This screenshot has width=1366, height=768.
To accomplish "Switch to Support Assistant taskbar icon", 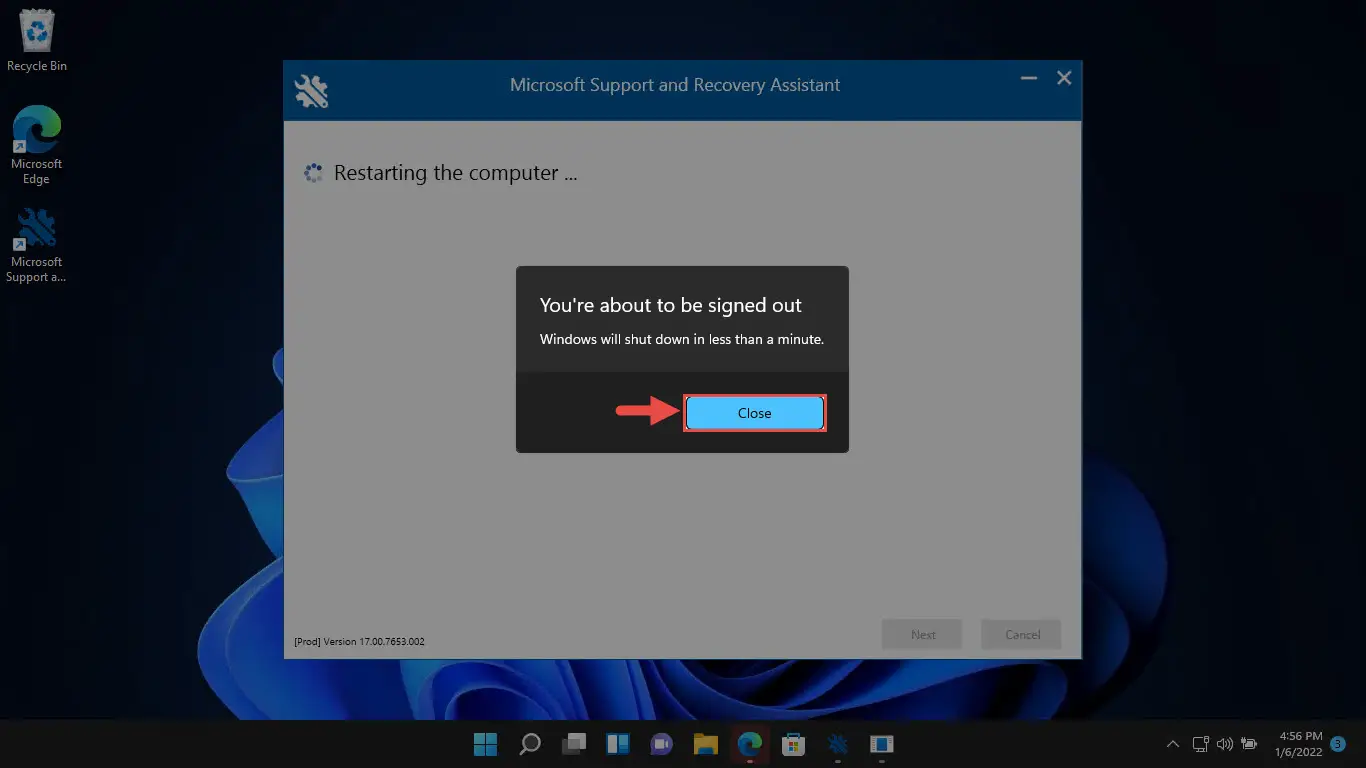I will pyautogui.click(x=838, y=744).
